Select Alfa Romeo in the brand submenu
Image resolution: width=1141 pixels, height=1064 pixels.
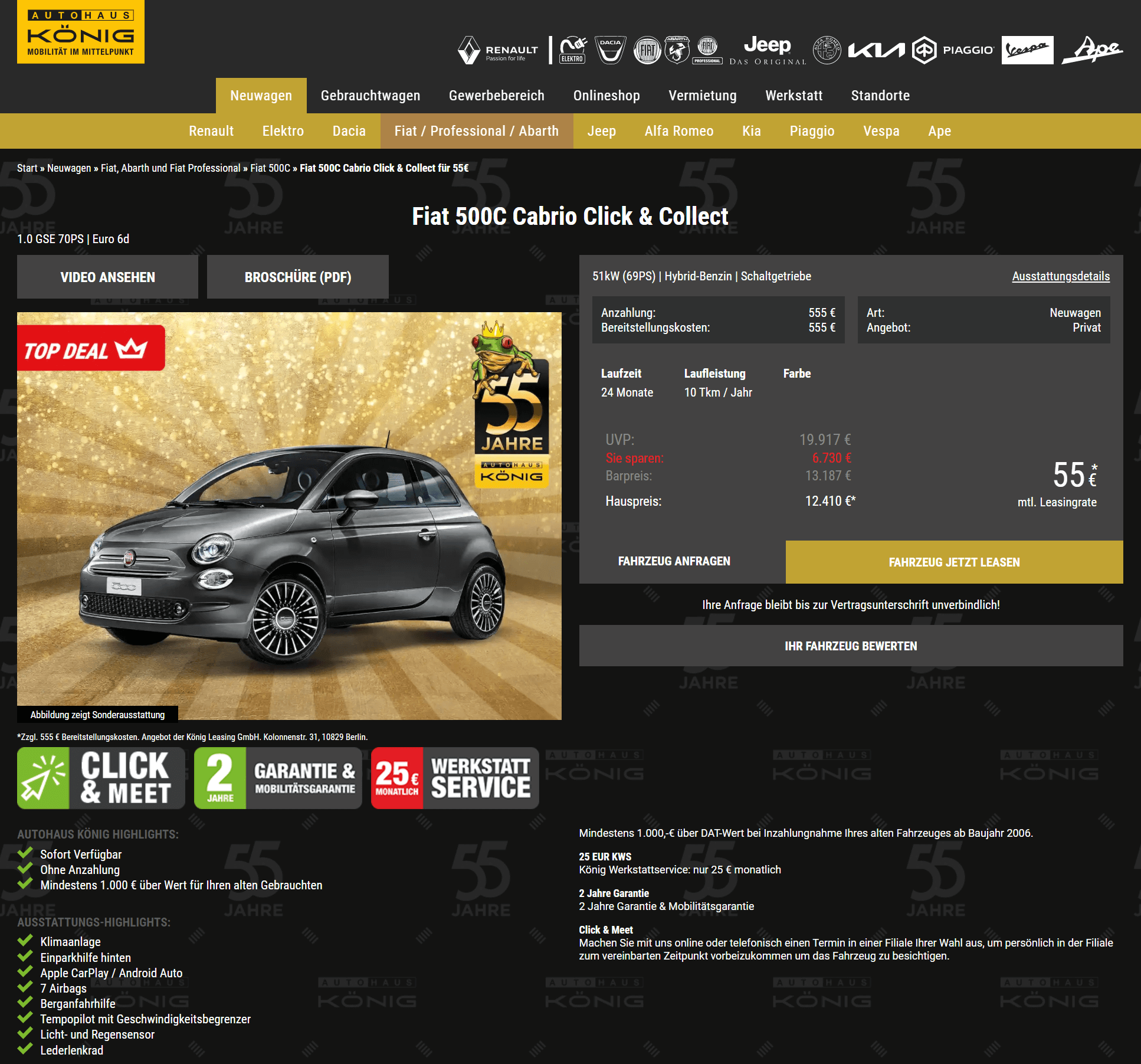(679, 131)
